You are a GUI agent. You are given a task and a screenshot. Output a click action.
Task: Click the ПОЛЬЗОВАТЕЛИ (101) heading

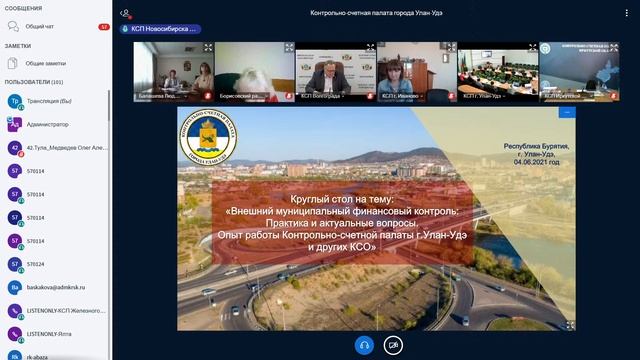[x=34, y=82]
